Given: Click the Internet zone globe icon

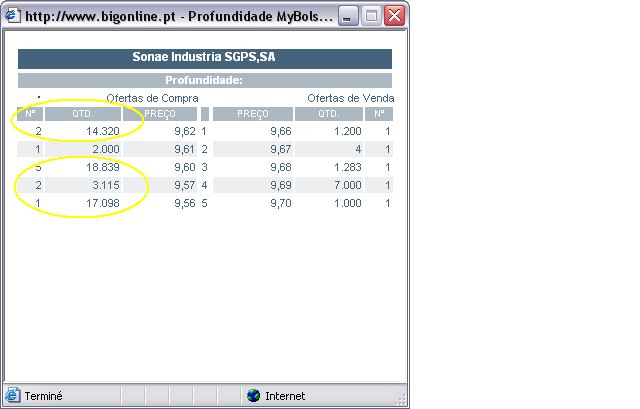Looking at the screenshot, I should point(253,396).
